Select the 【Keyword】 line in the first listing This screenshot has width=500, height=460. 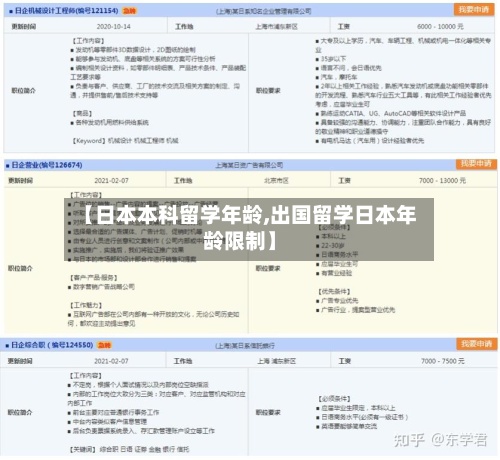[125, 140]
